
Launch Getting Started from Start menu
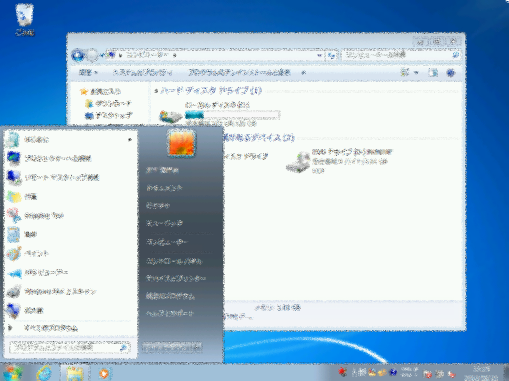[x=70, y=140]
